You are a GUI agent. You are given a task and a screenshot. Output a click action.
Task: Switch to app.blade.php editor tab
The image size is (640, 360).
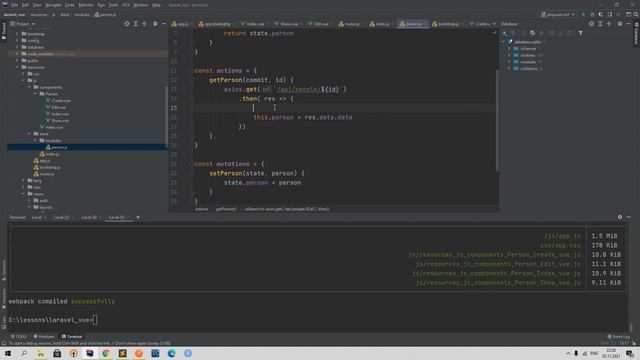click(215, 24)
